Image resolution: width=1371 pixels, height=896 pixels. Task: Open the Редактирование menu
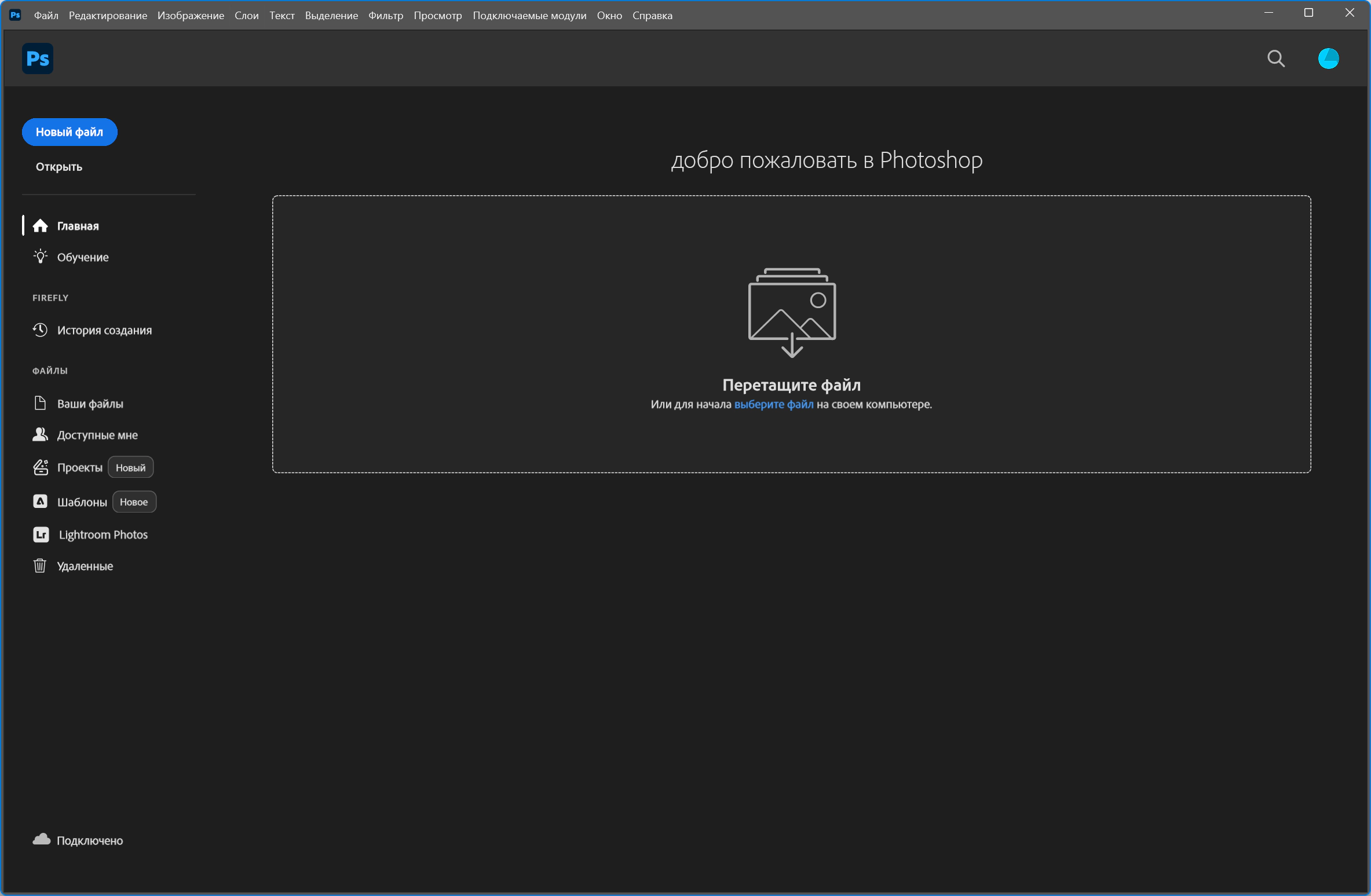click(x=108, y=16)
